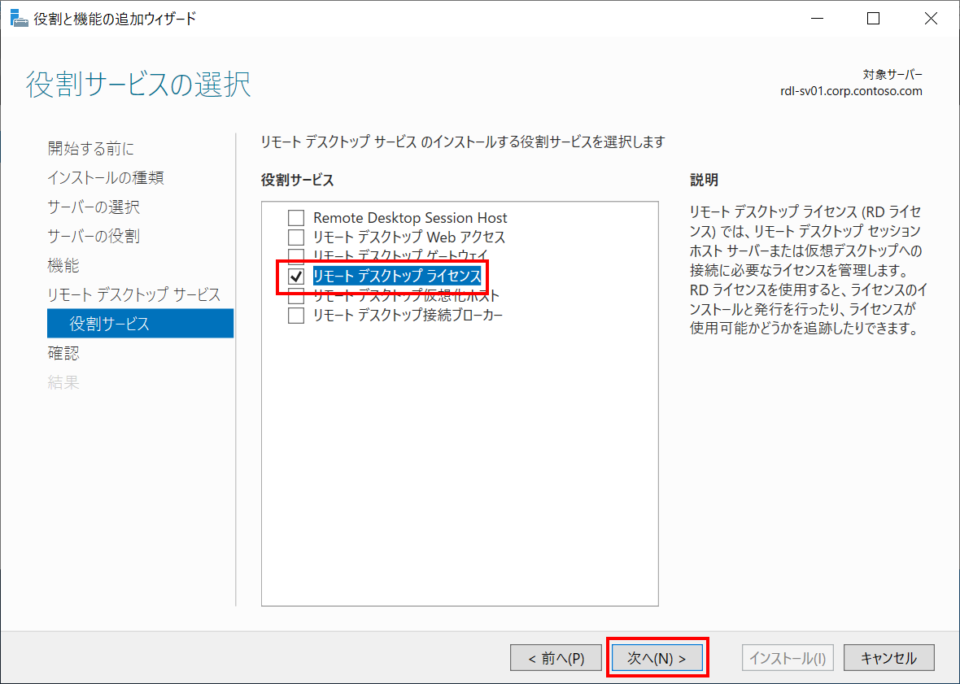
Task: Enable リモート デスクトップ接続ブローカー checkbox
Action: (296, 315)
